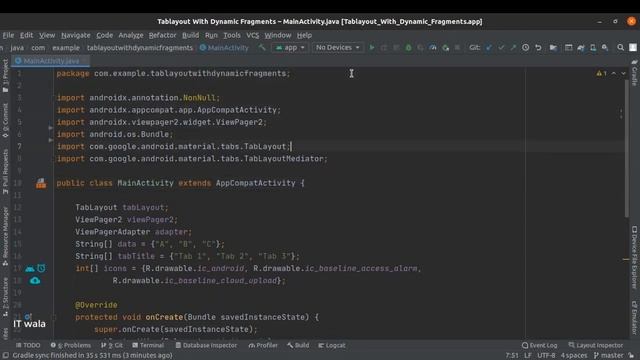
Task: Click the Make Project hammer icon
Action: coord(262,48)
